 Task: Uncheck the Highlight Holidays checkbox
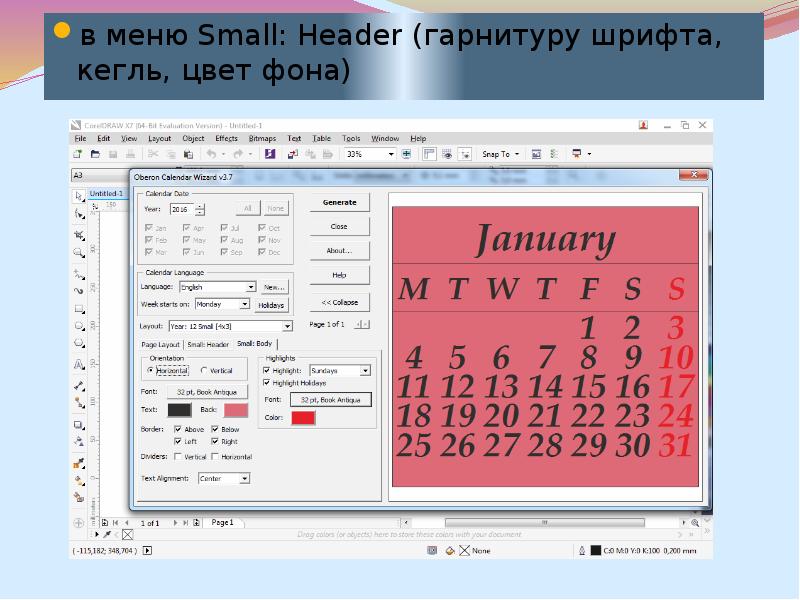tap(267, 384)
